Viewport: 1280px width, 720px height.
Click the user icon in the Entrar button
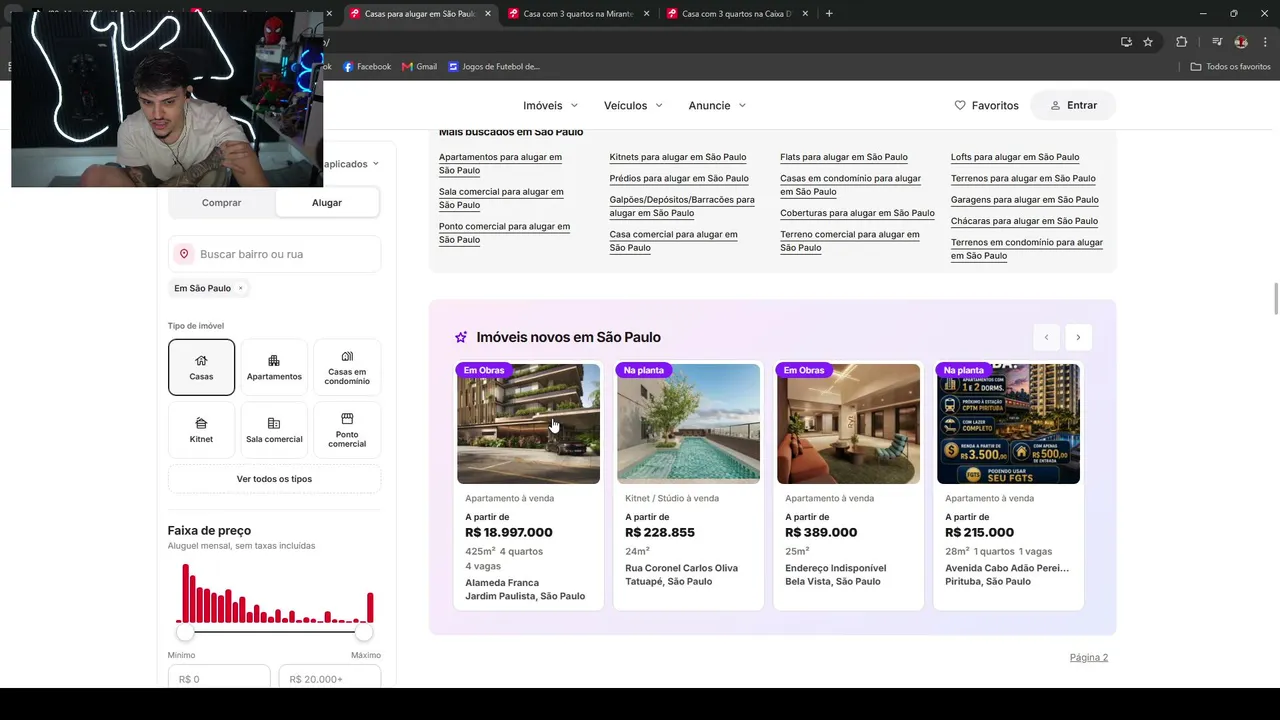pos(1055,105)
